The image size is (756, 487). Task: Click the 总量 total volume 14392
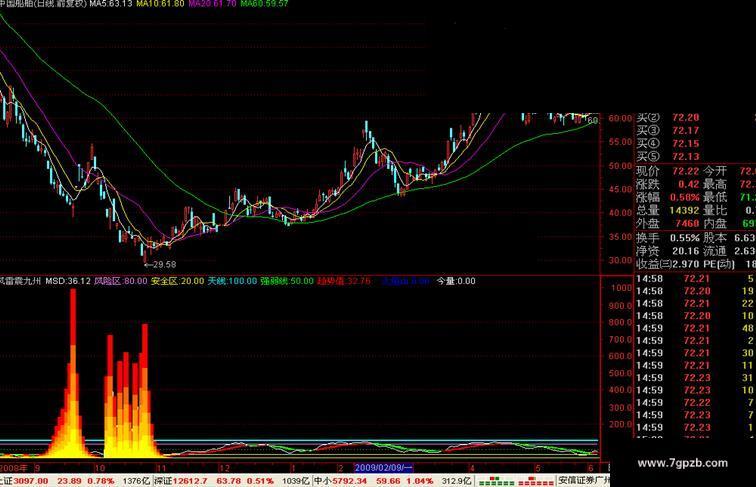(x=684, y=210)
